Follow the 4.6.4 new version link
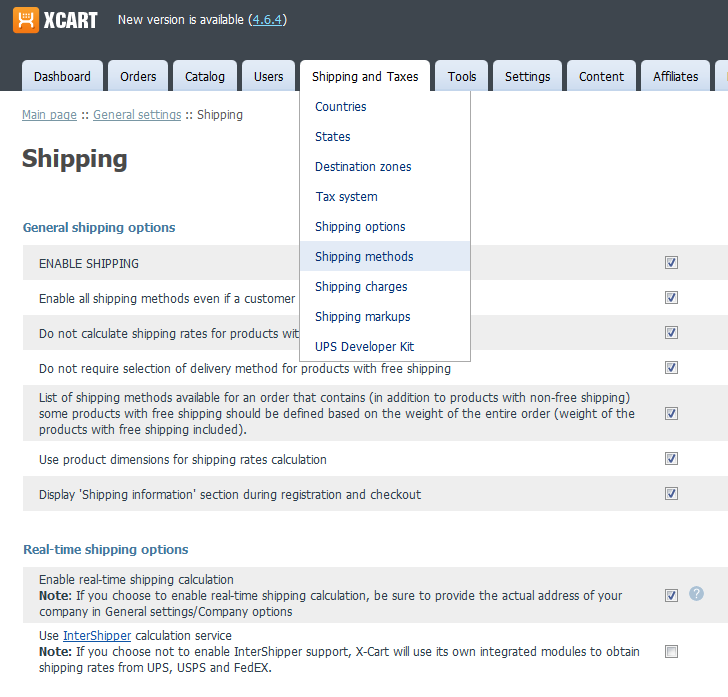This screenshot has width=728, height=697. click(267, 20)
